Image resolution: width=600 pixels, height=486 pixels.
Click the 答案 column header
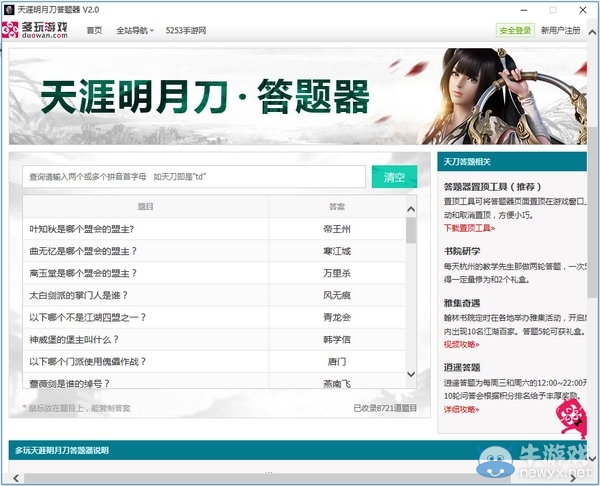[337, 207]
